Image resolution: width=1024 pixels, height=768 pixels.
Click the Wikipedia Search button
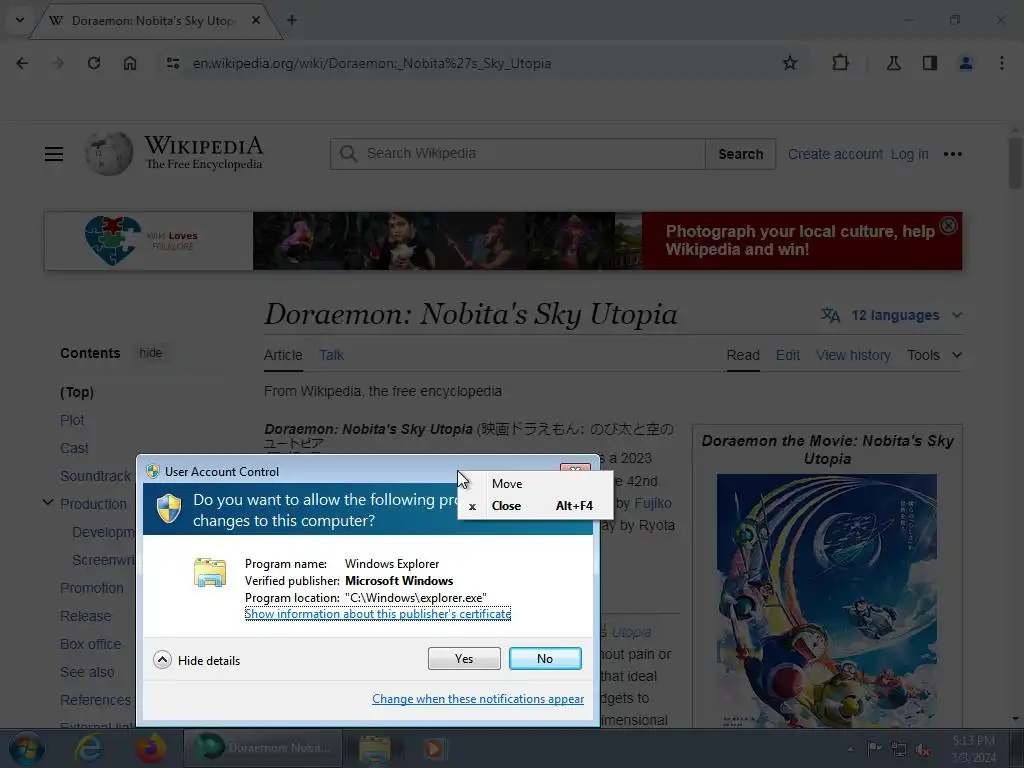(741, 154)
